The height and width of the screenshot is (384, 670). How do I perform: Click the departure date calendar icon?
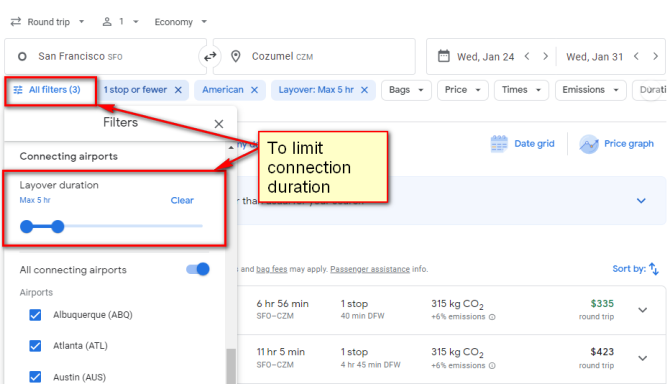444,56
